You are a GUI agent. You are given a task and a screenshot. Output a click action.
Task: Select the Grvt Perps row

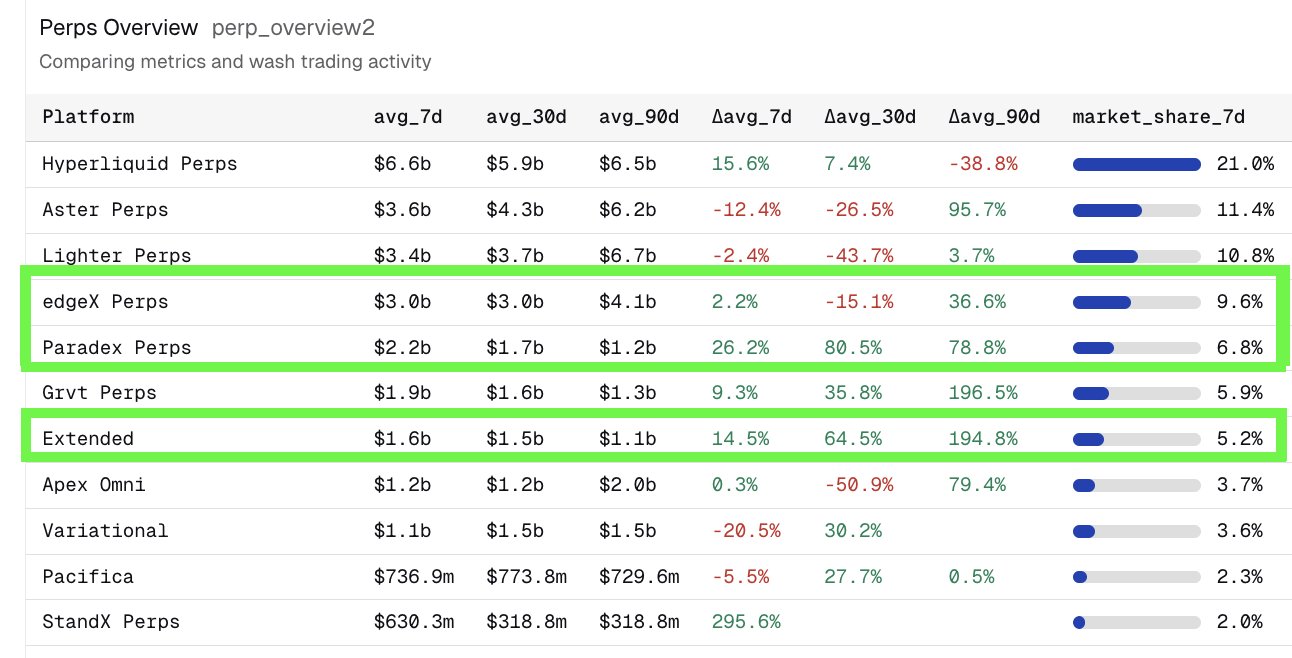pos(99,393)
